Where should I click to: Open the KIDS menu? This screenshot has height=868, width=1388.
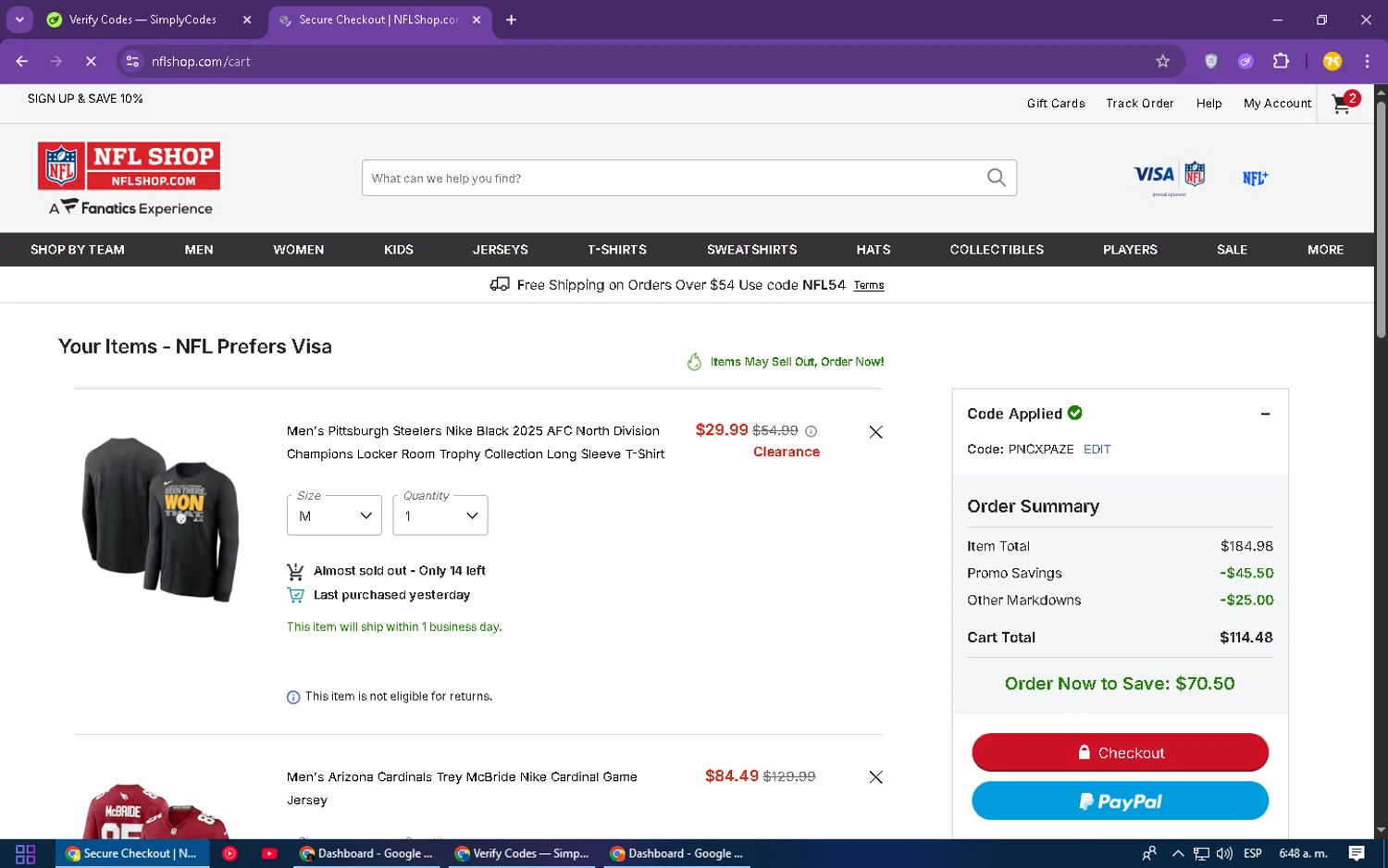click(x=399, y=250)
